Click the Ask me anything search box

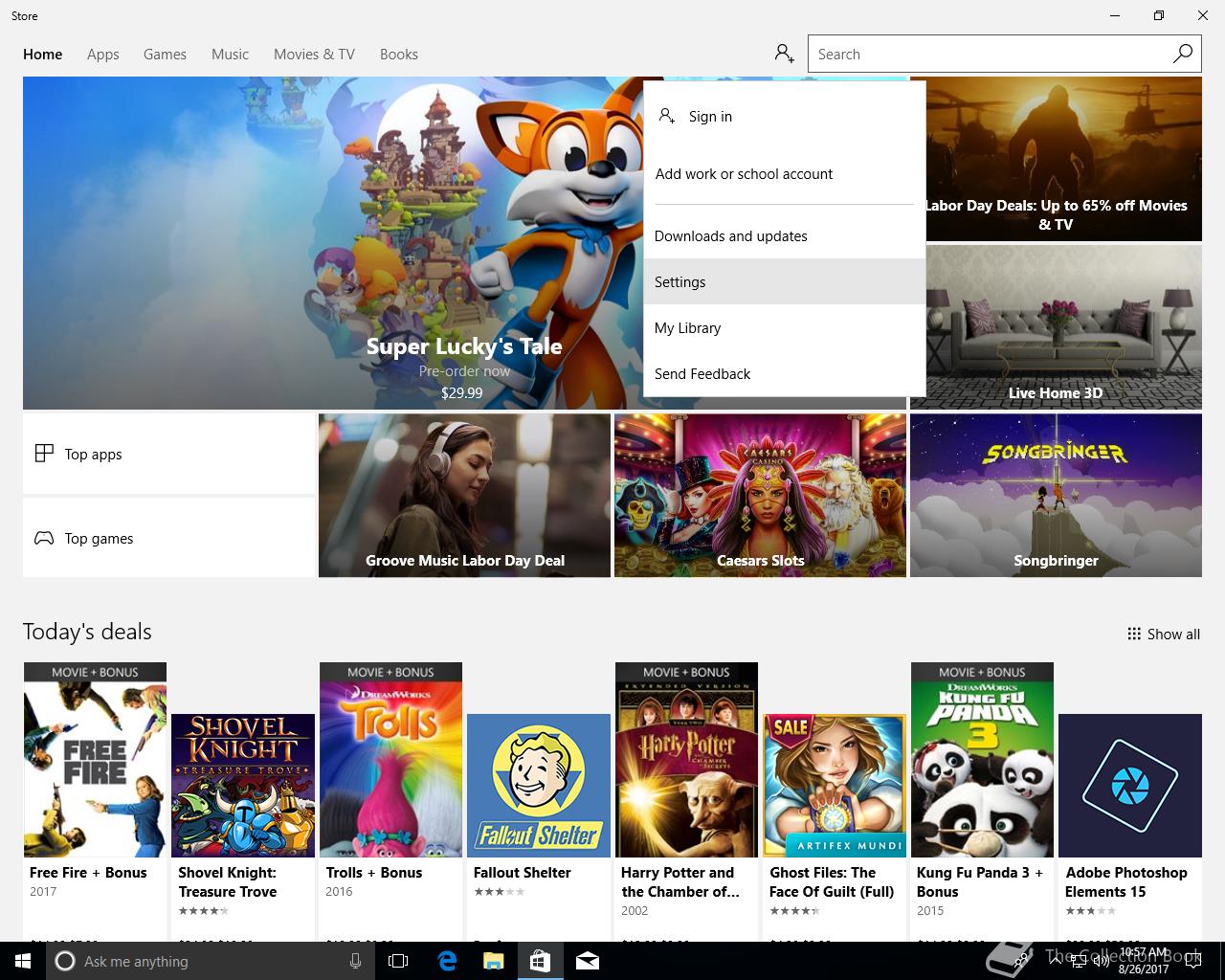(209, 961)
